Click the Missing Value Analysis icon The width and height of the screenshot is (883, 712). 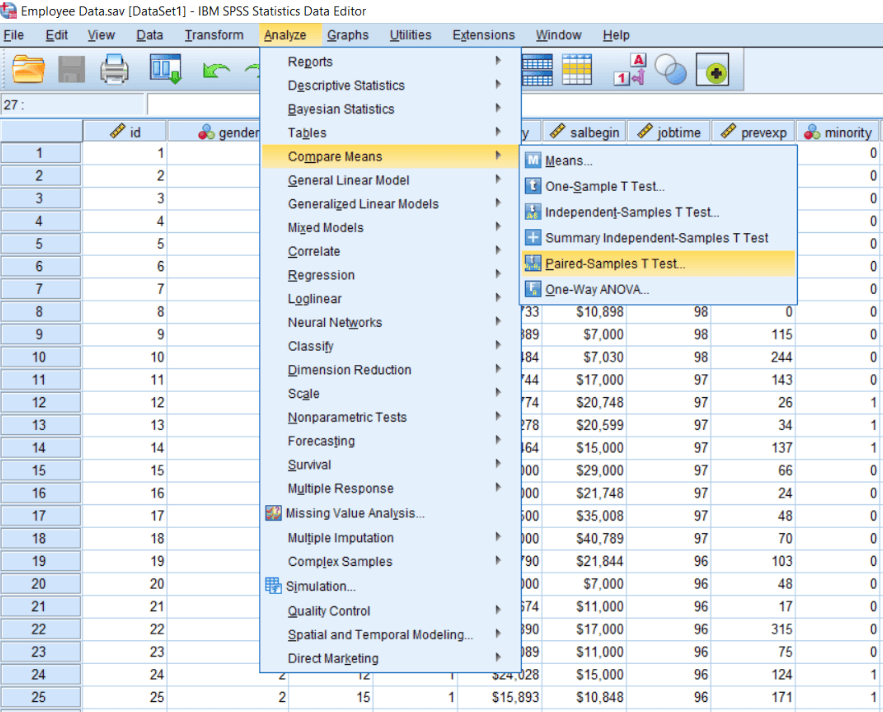[274, 513]
